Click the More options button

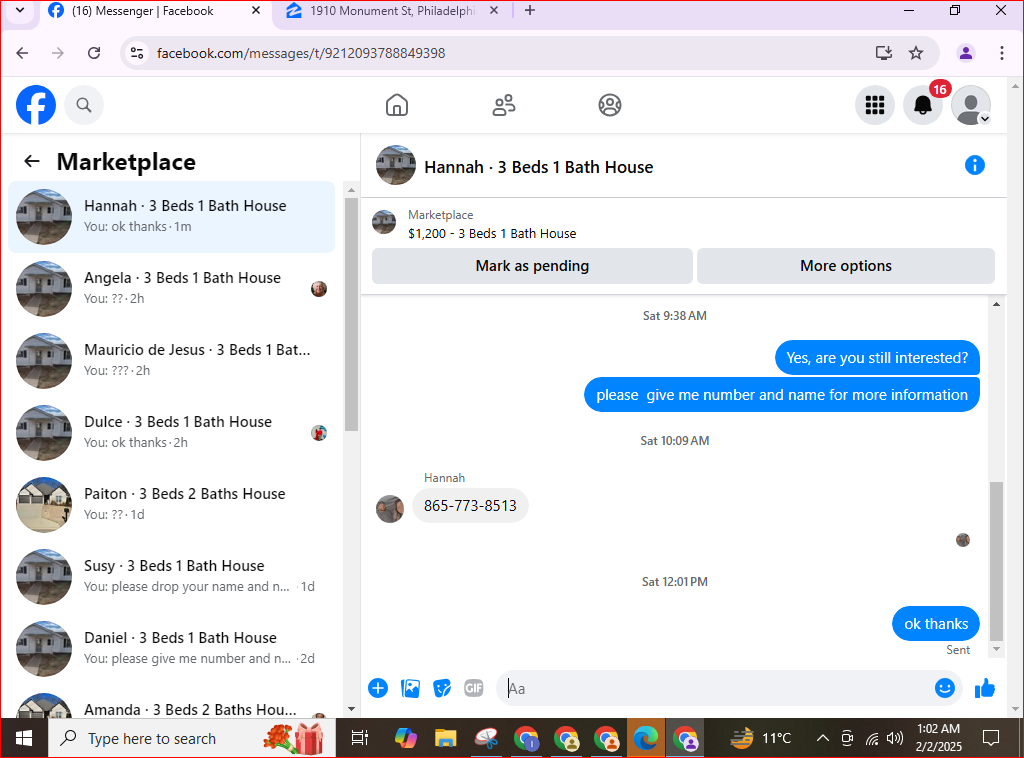[846, 266]
